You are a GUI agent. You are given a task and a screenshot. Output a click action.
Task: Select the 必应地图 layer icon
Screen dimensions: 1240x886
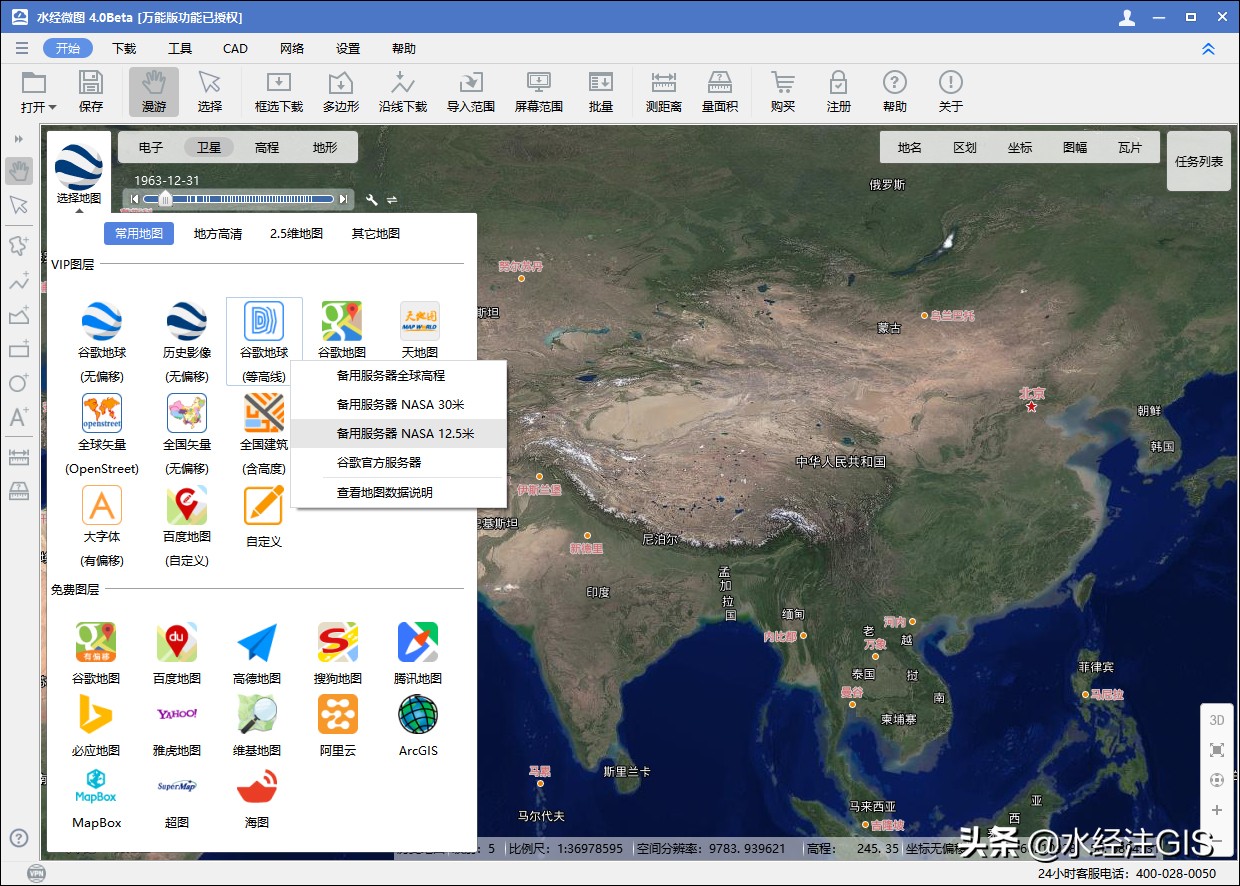coord(96,714)
